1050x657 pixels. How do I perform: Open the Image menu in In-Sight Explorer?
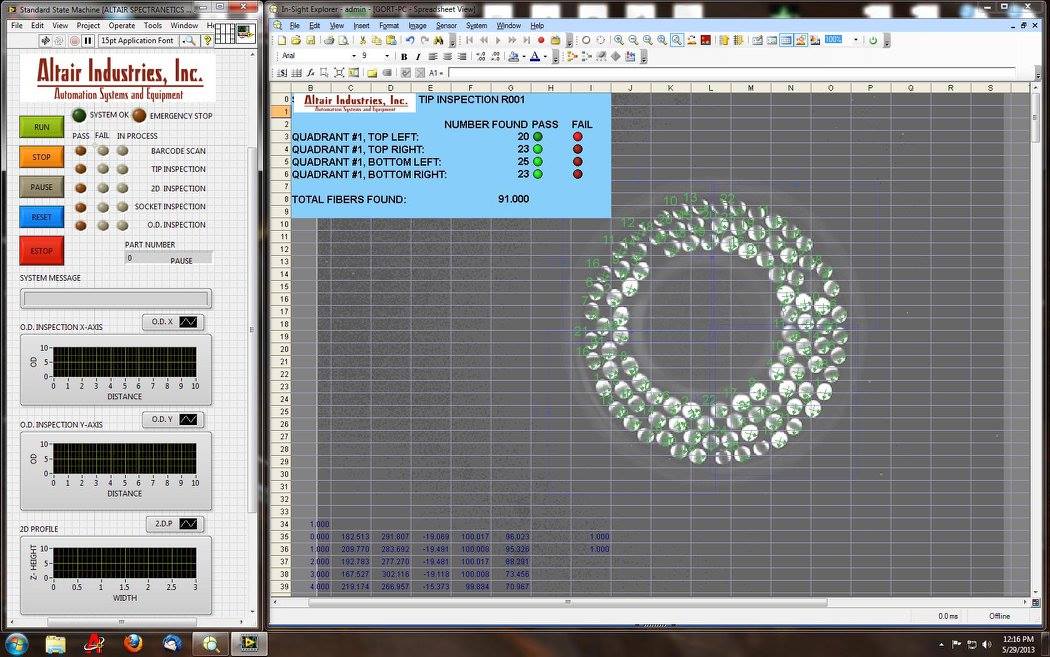tap(417, 25)
